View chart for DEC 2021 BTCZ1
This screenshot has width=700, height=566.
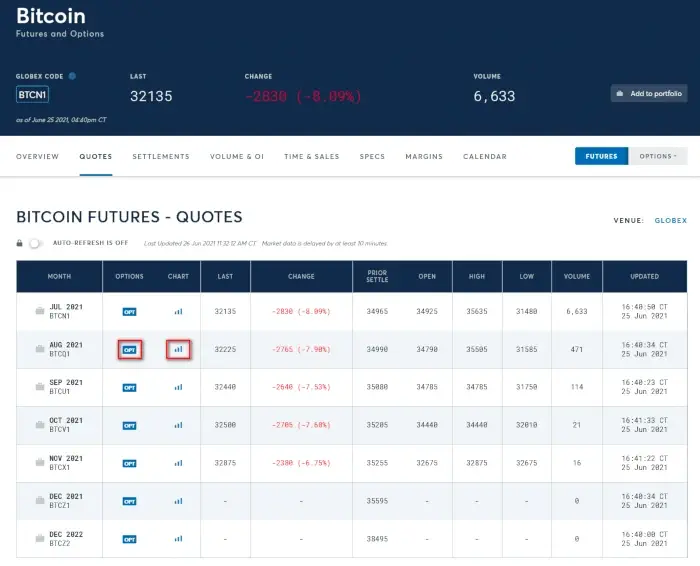coord(179,501)
